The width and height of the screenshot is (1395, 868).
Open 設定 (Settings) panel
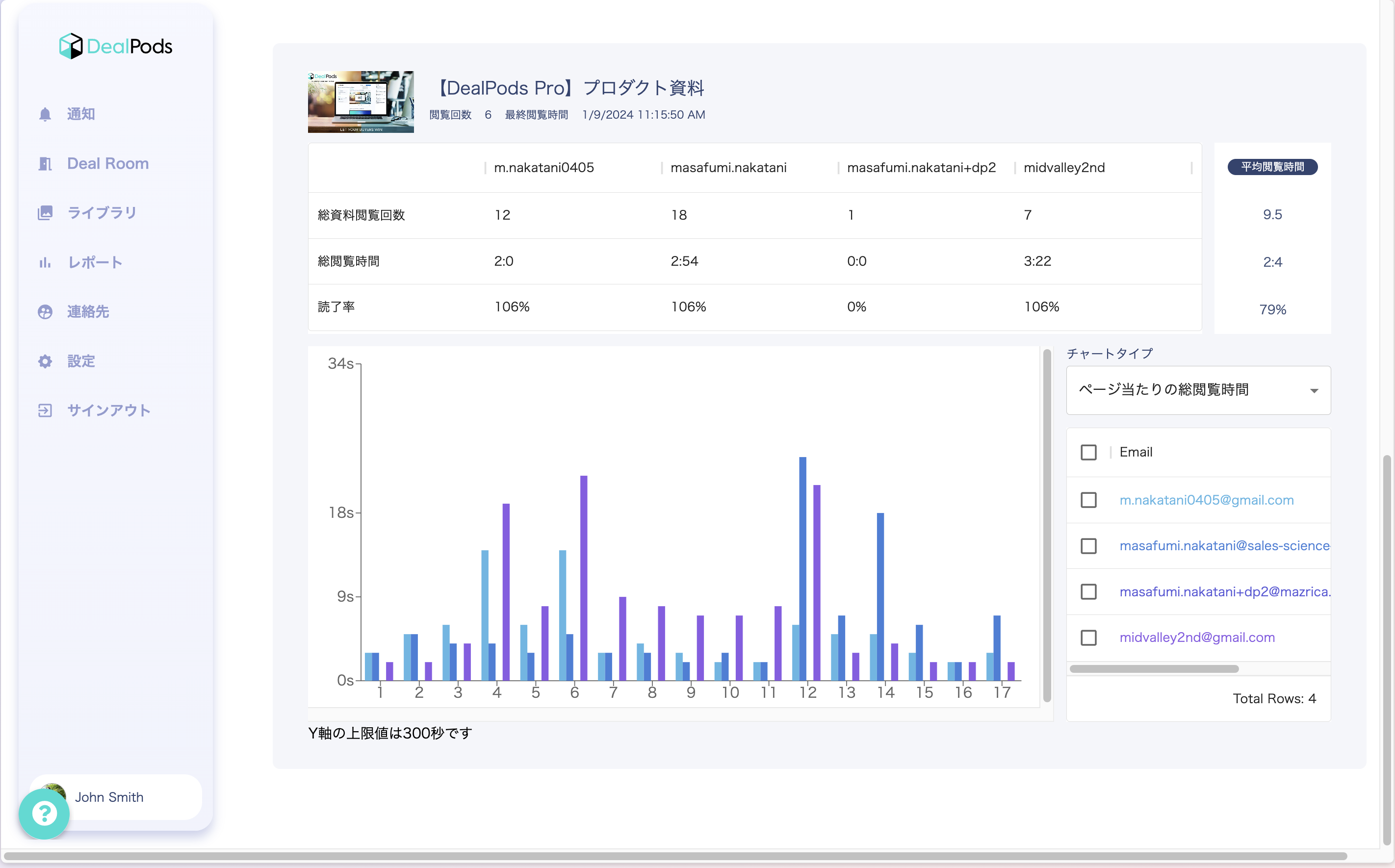coord(82,361)
